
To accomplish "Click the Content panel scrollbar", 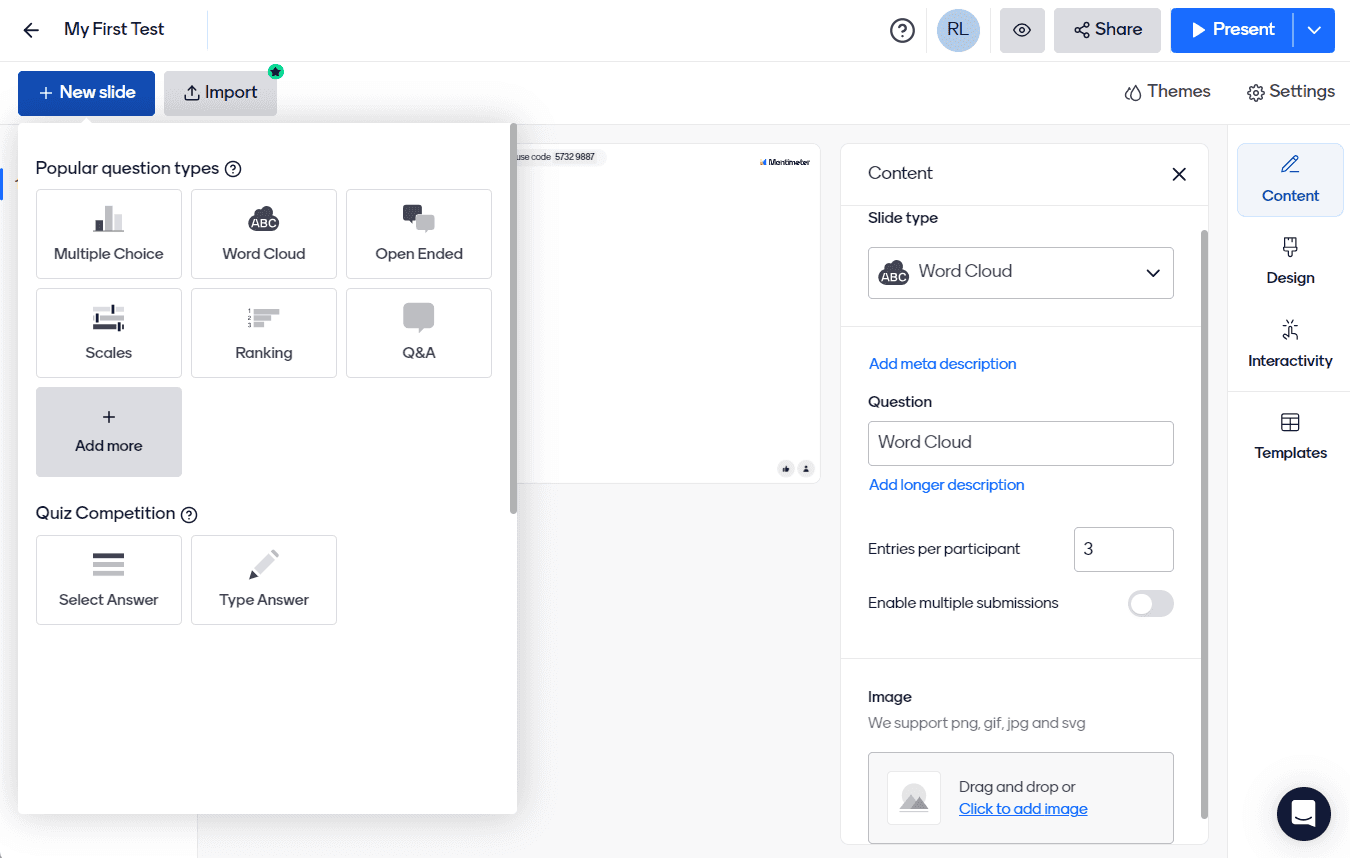I will point(1204,524).
